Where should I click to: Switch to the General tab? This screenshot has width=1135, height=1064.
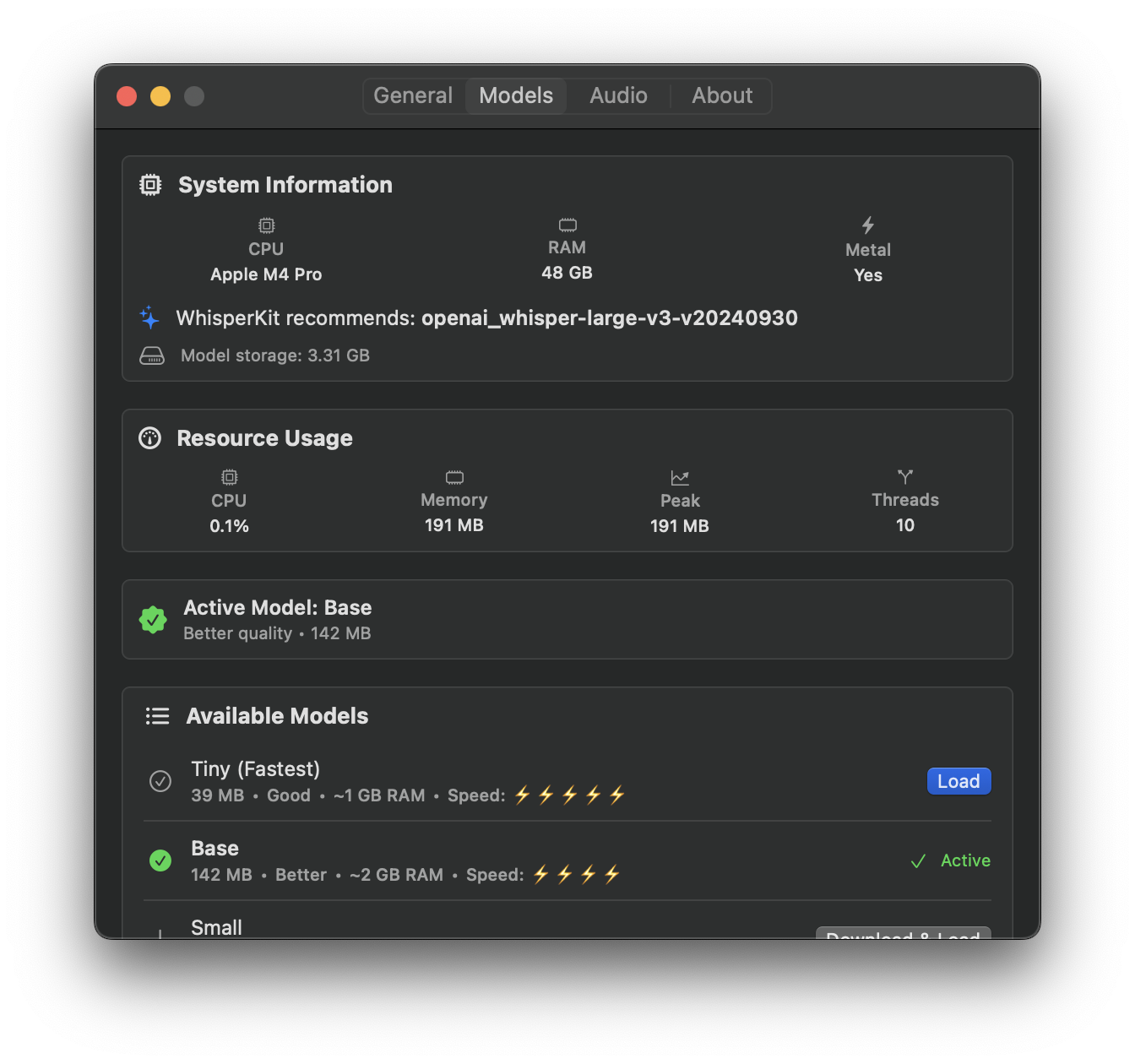tap(413, 95)
